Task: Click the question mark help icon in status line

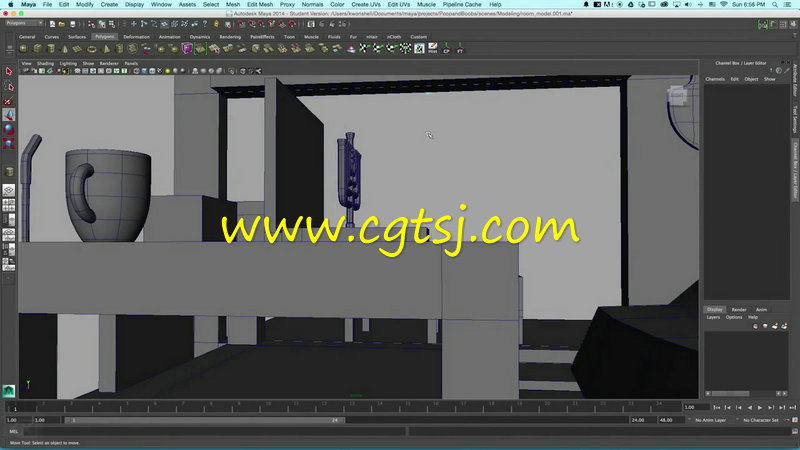Action: click(205, 24)
